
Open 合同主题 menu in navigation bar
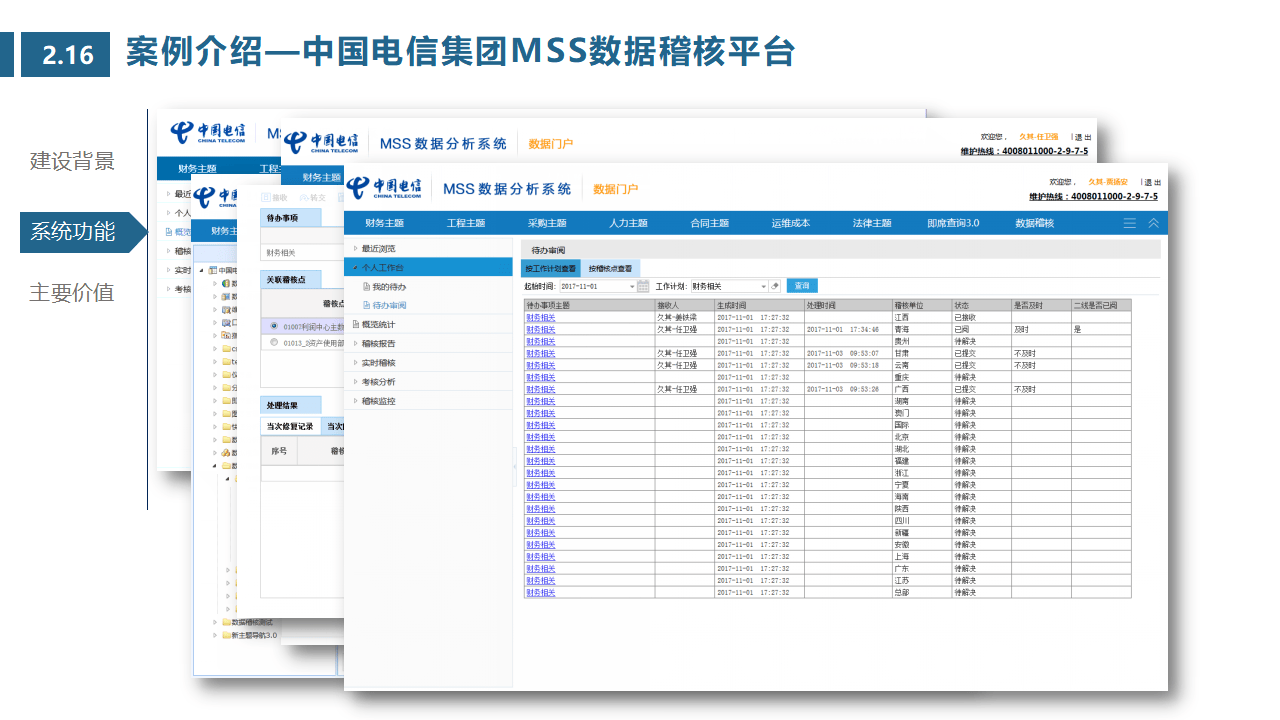(709, 223)
